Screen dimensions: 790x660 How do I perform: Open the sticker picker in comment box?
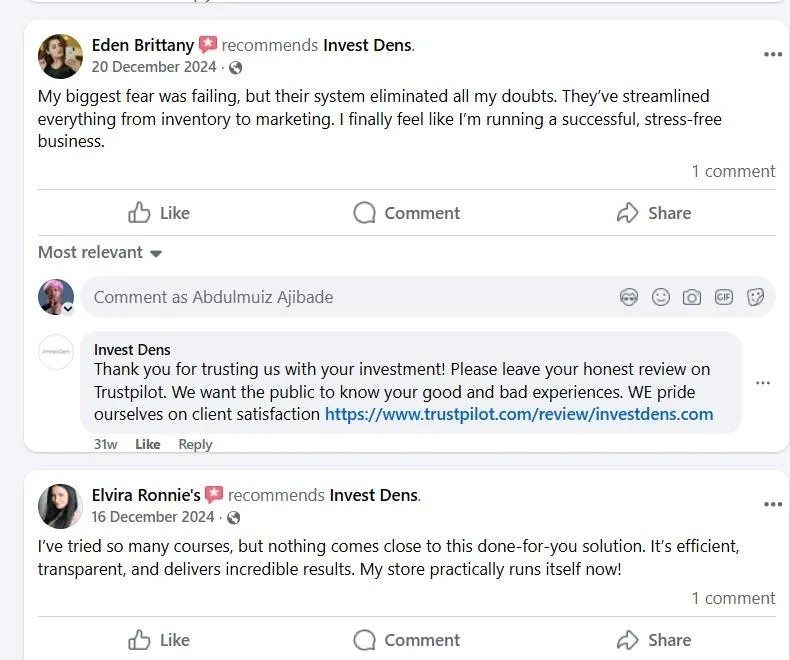pyautogui.click(x=755, y=297)
